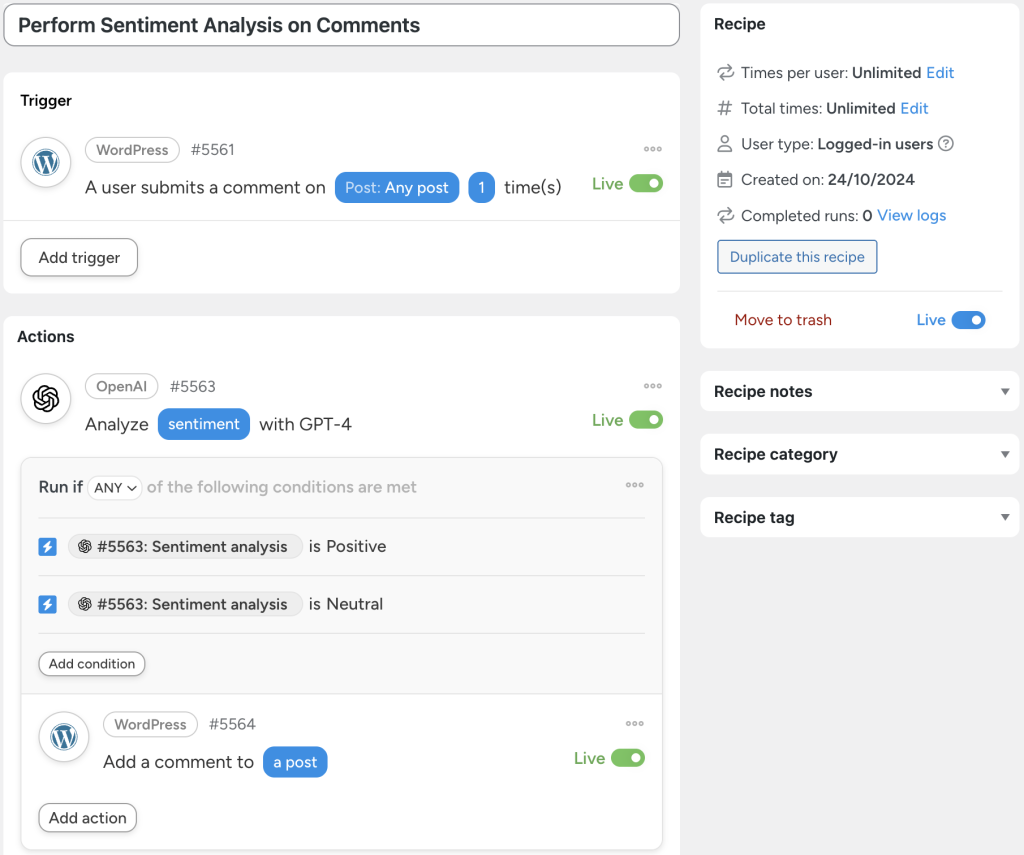Image resolution: width=1024 pixels, height=855 pixels.
Task: Click the lightning bolt beside the Neutral condition
Action: pos(47,604)
